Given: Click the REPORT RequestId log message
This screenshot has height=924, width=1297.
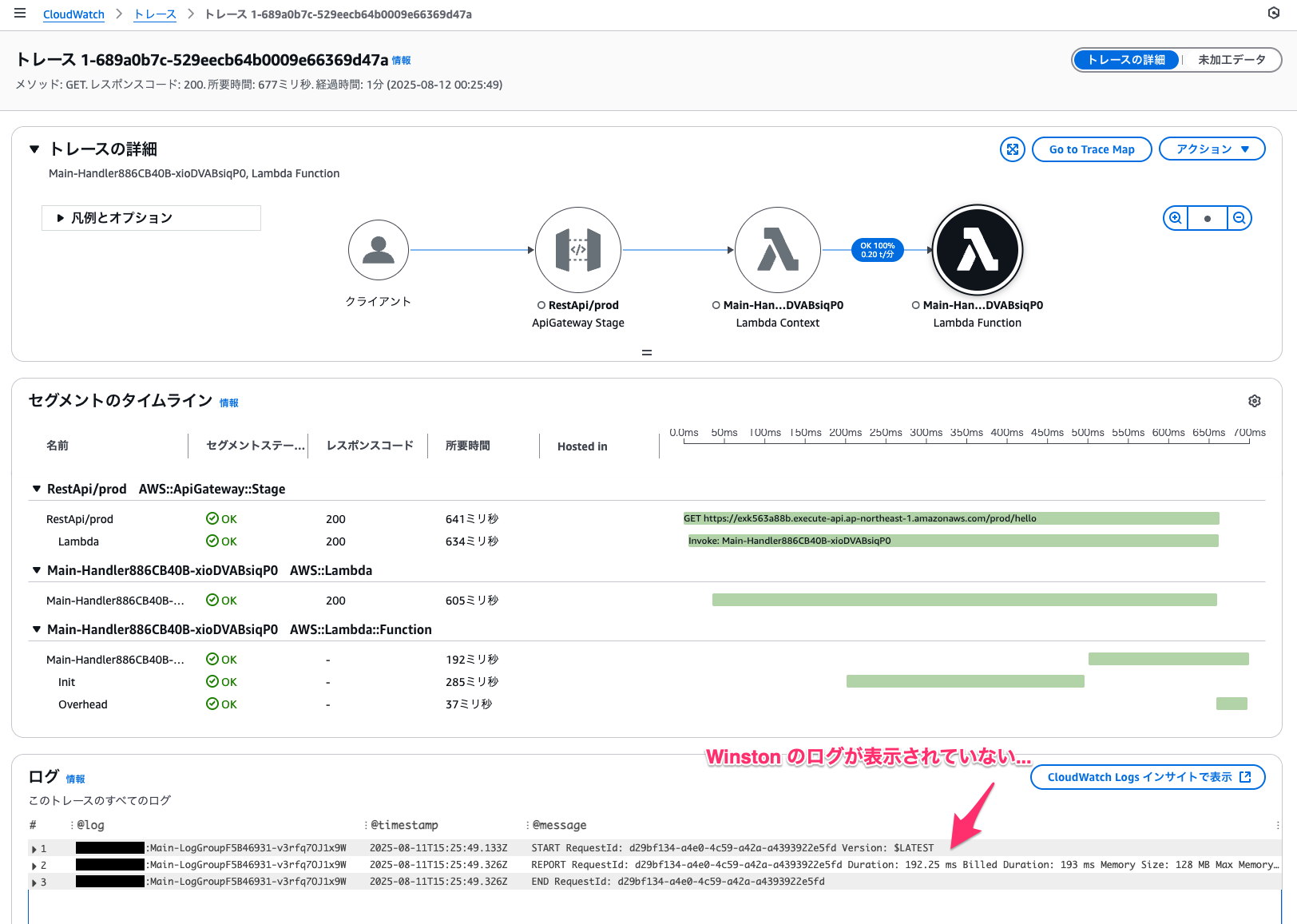Looking at the screenshot, I should point(905,865).
